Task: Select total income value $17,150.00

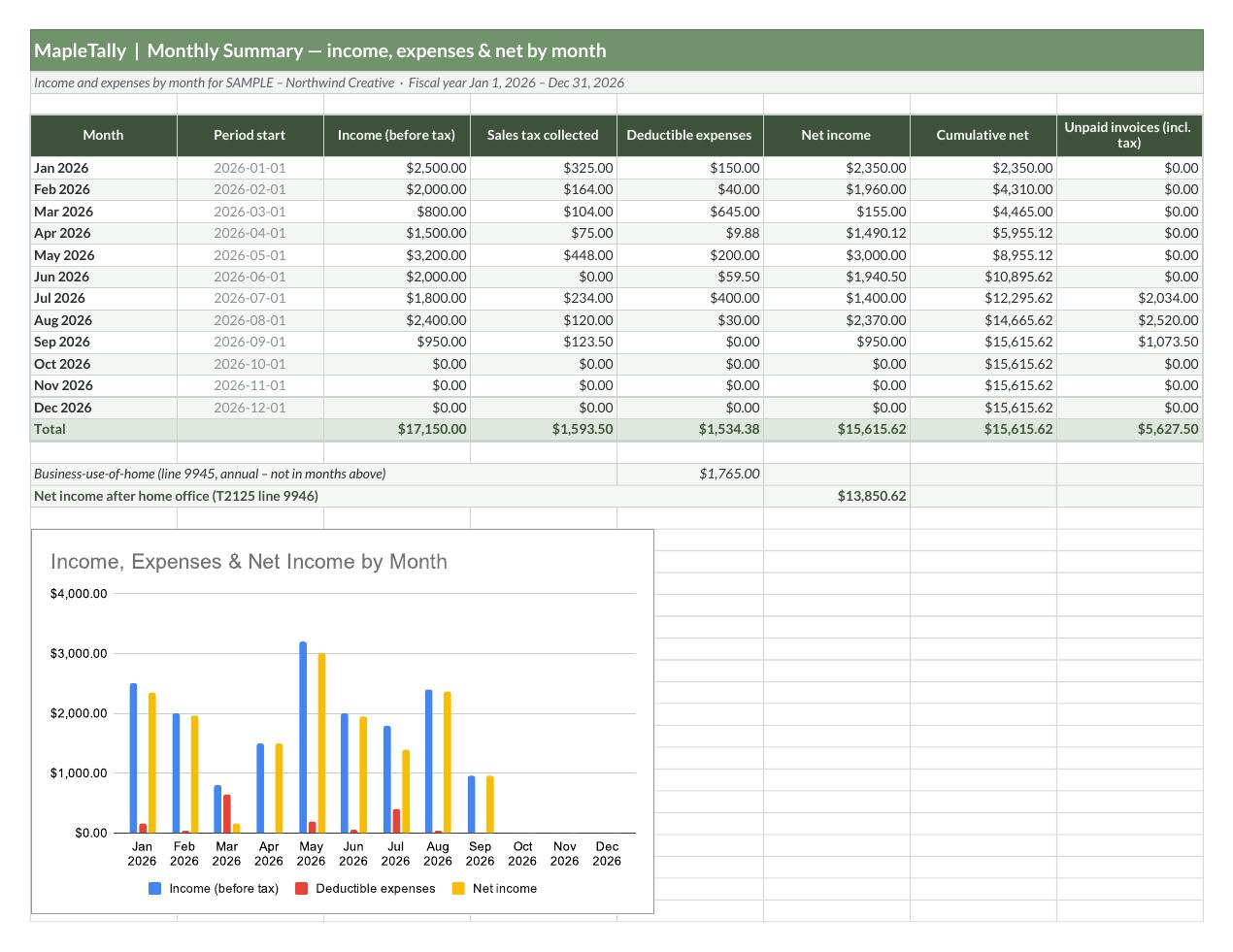Action: (x=397, y=429)
